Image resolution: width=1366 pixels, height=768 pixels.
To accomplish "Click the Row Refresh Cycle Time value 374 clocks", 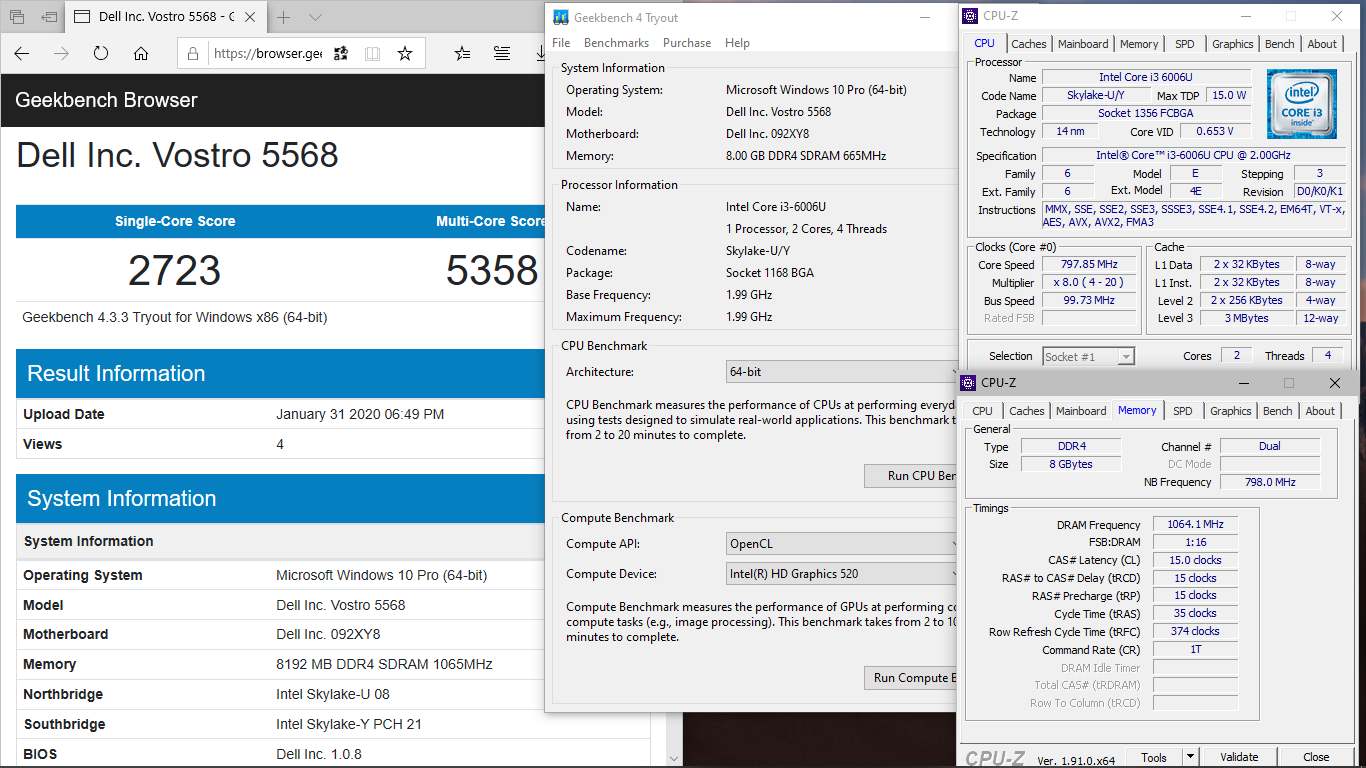I will [1195, 631].
